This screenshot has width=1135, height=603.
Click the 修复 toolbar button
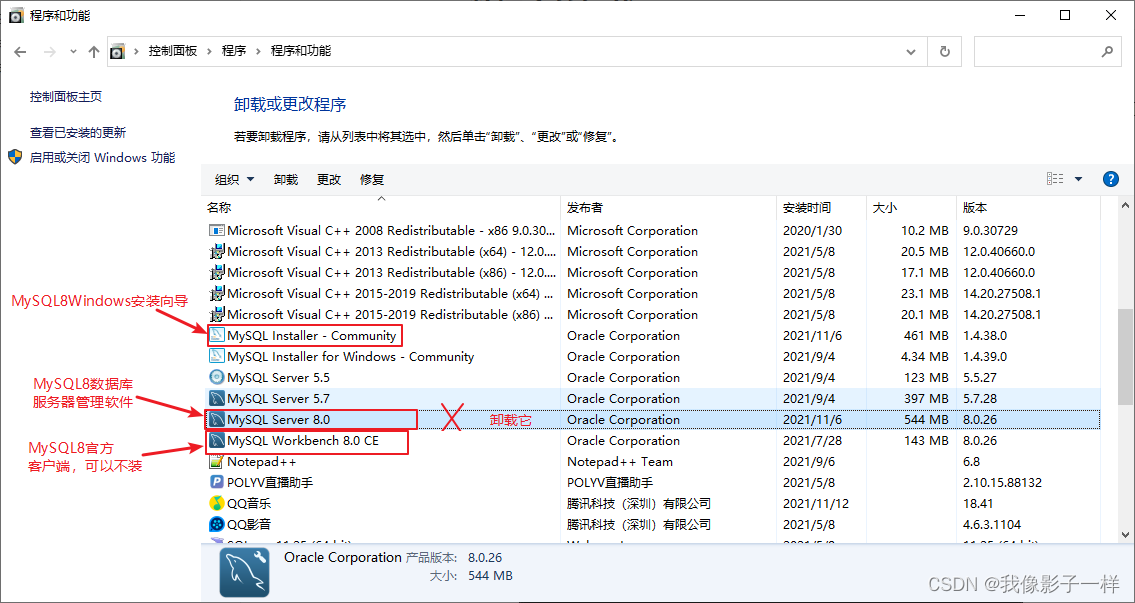pyautogui.click(x=372, y=180)
